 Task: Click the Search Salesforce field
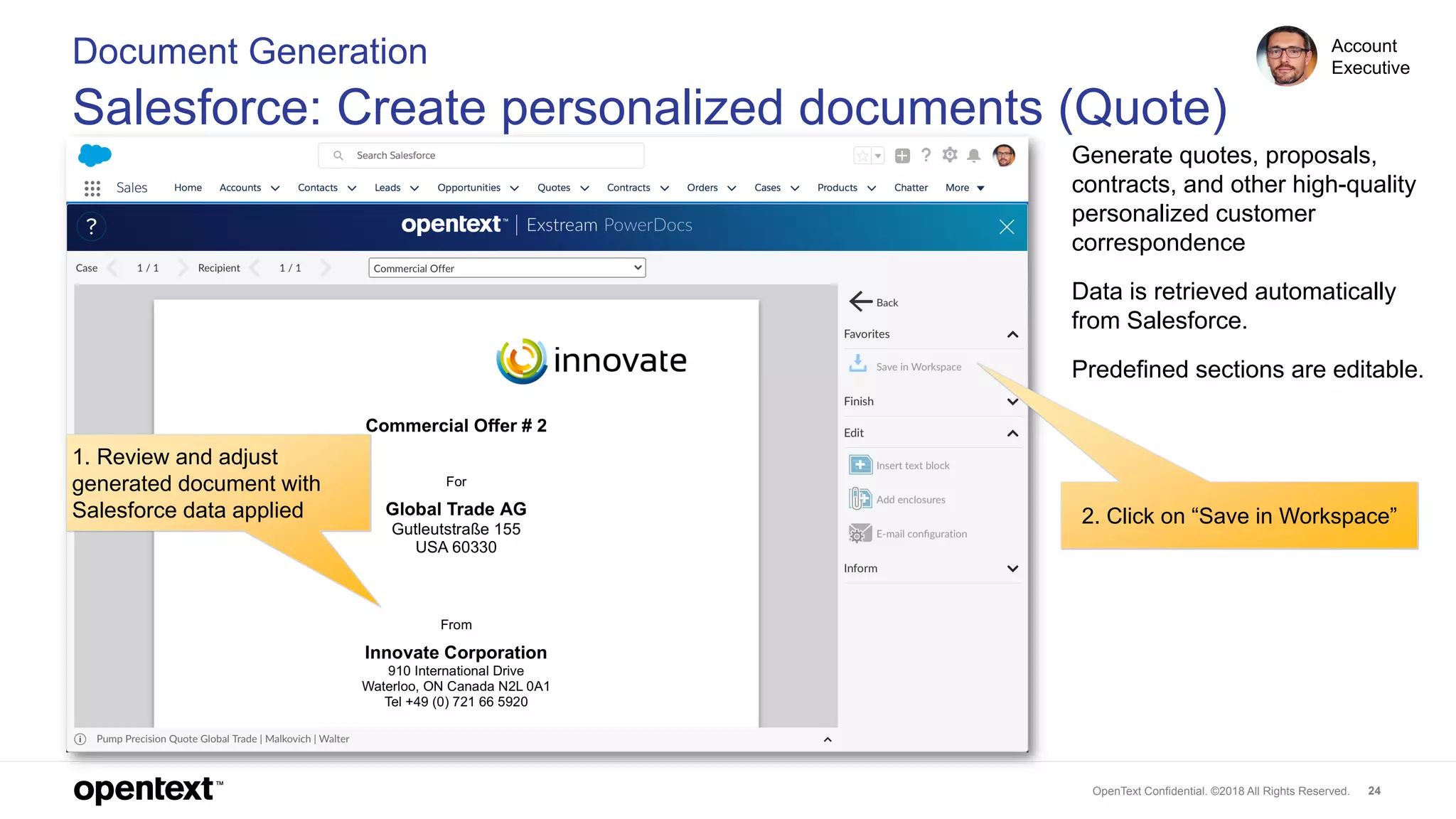[x=481, y=155]
